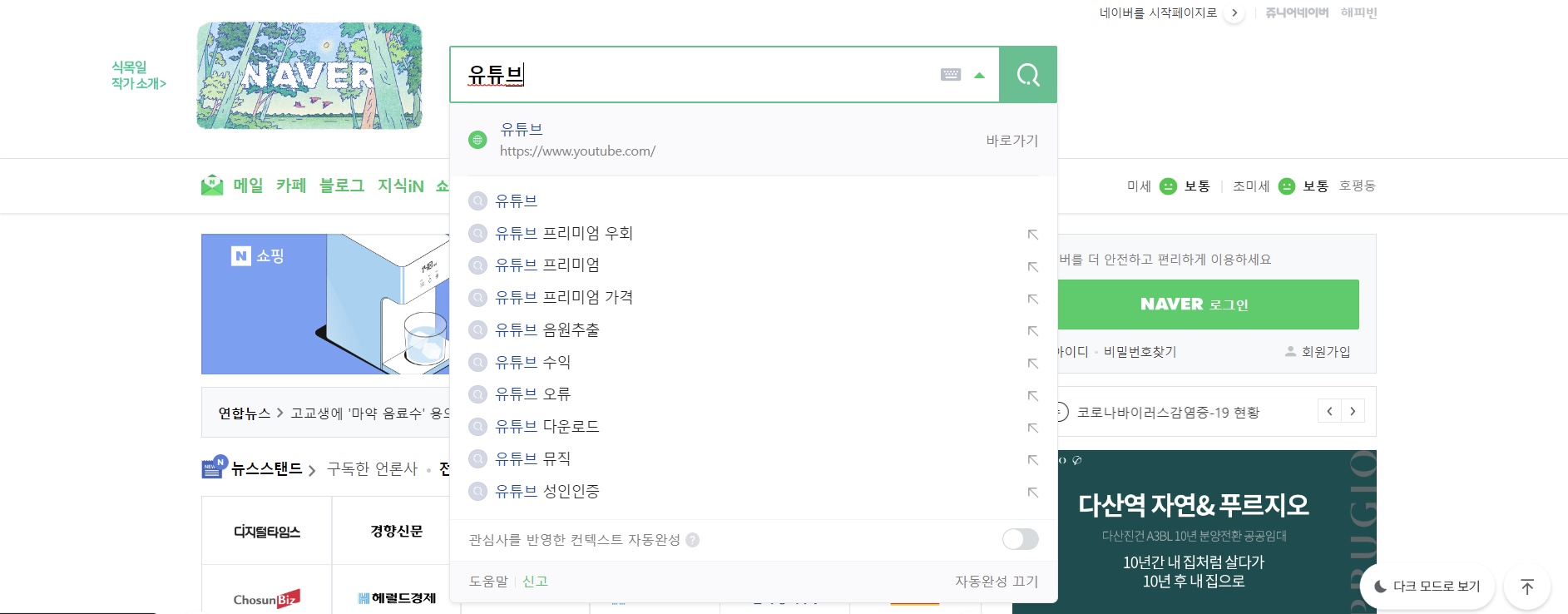Open 쥬니어네이버 link at top
Screen dimensions: 1568x614
point(1297,12)
